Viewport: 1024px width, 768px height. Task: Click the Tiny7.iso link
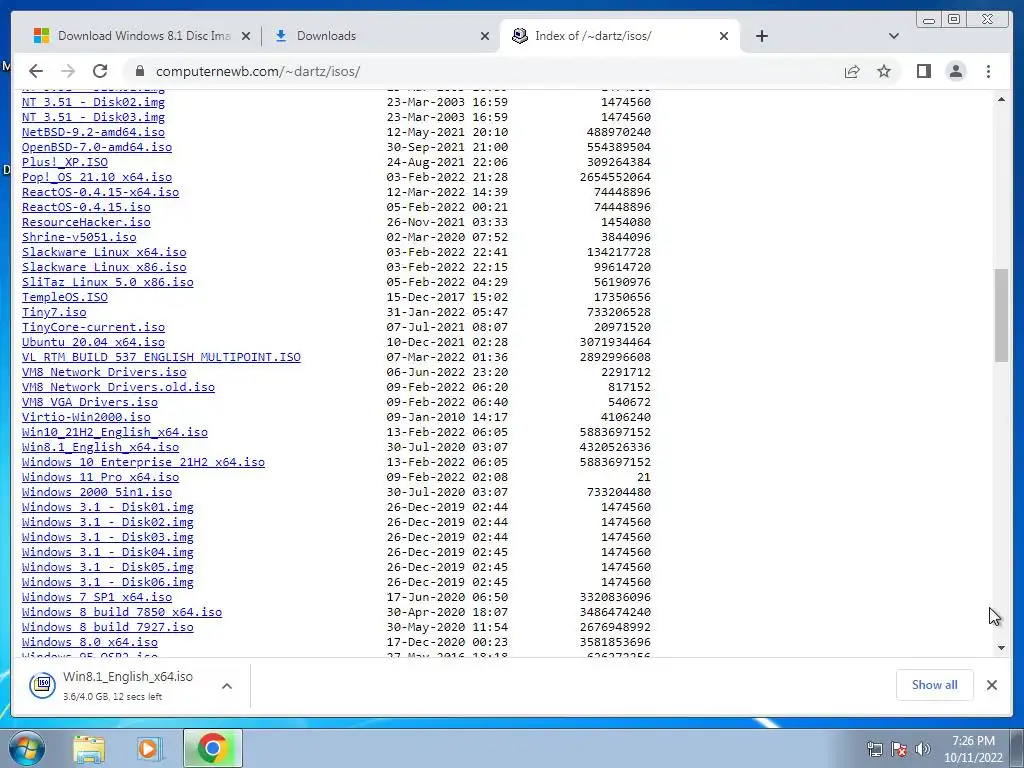pos(54,312)
